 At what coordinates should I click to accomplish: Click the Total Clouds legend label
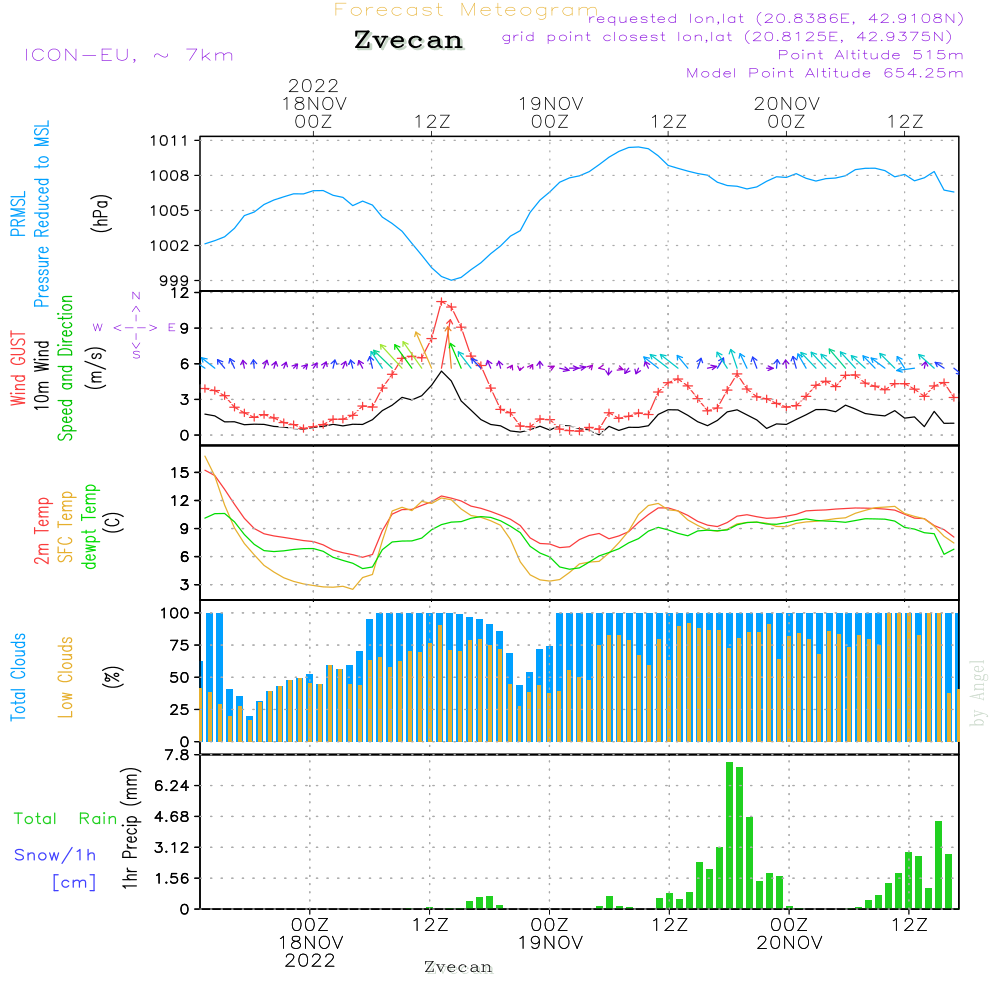[17, 676]
